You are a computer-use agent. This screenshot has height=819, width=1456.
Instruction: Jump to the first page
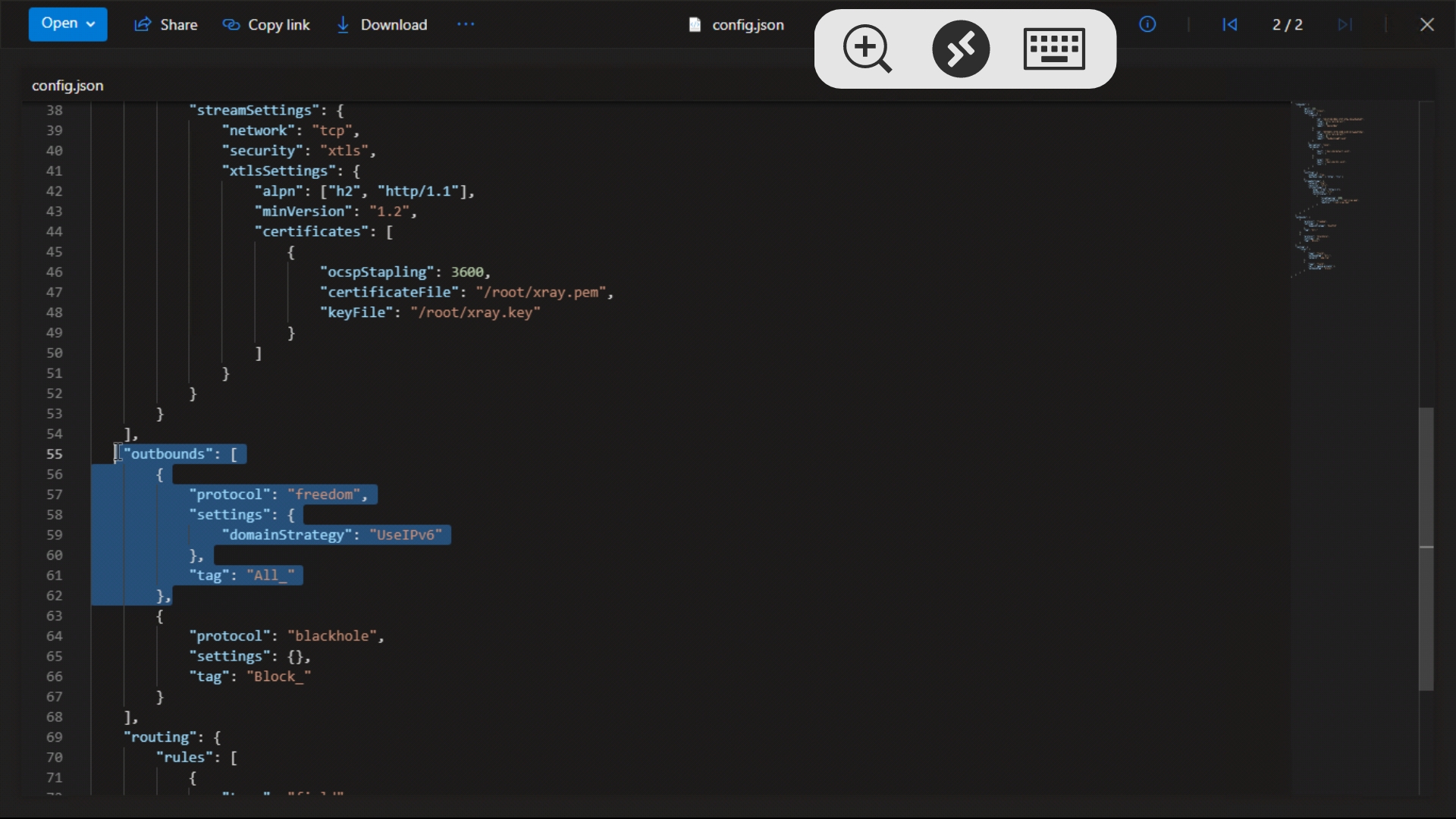point(1230,24)
